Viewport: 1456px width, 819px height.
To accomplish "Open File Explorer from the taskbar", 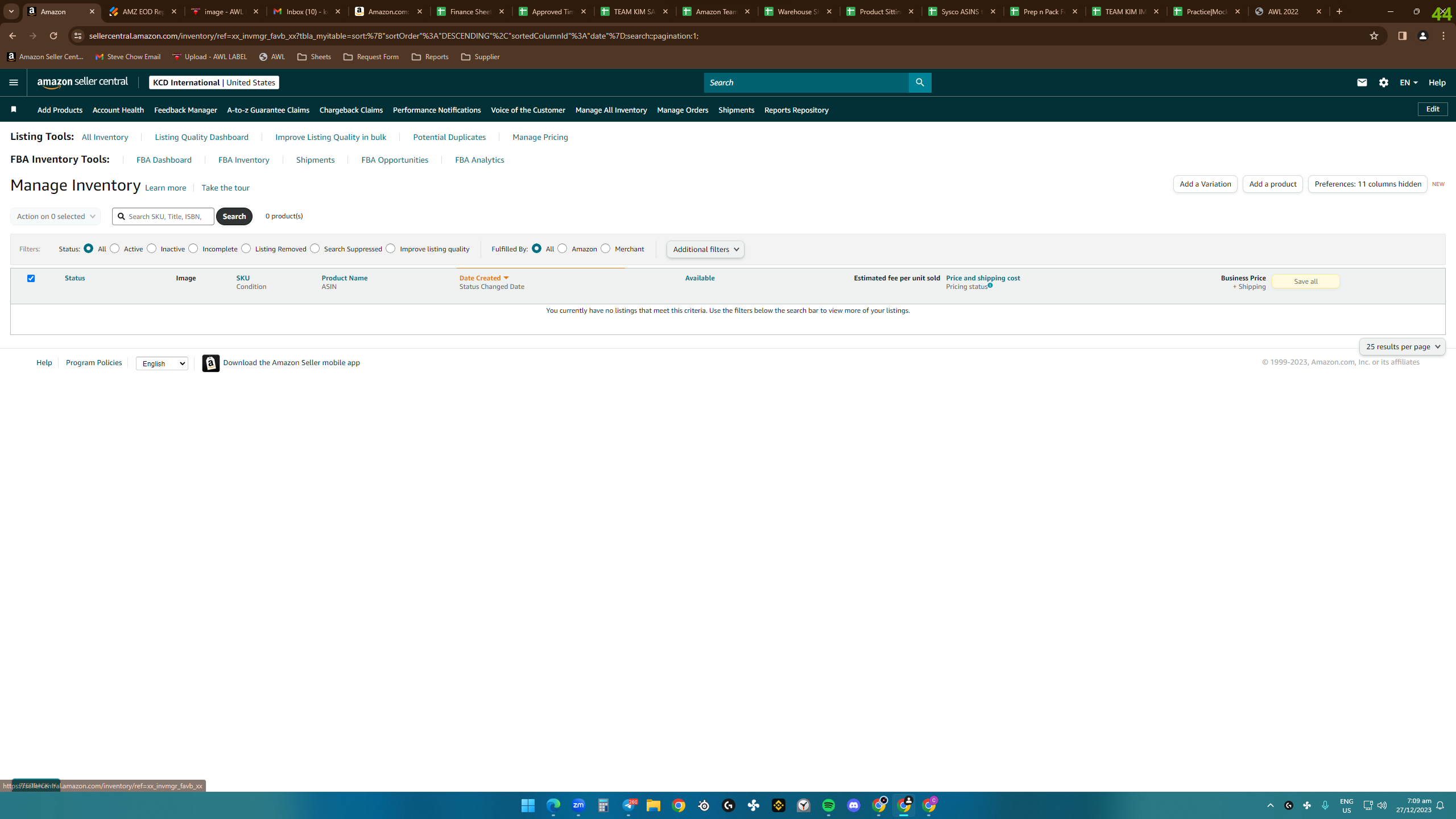I will click(653, 805).
